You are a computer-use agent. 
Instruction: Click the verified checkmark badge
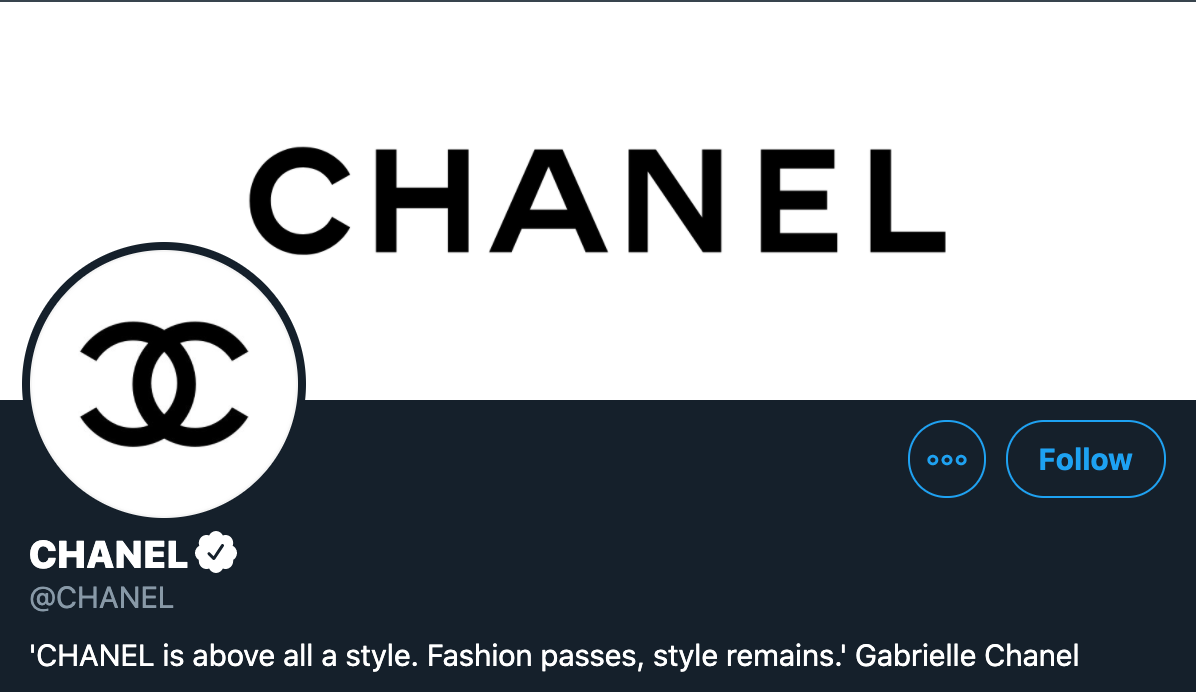coord(216,552)
